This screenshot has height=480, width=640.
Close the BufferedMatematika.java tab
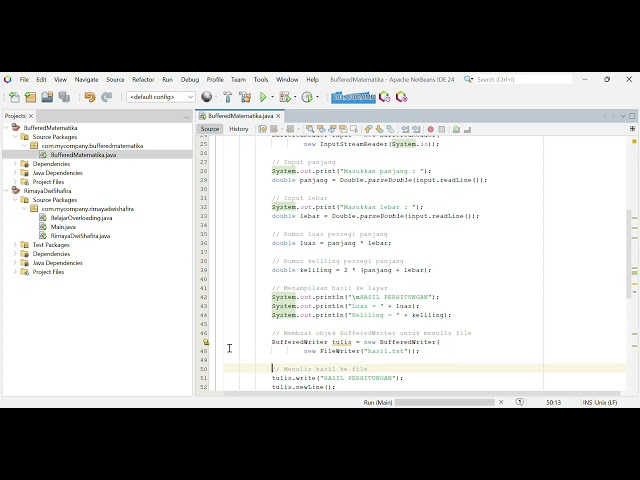278,116
